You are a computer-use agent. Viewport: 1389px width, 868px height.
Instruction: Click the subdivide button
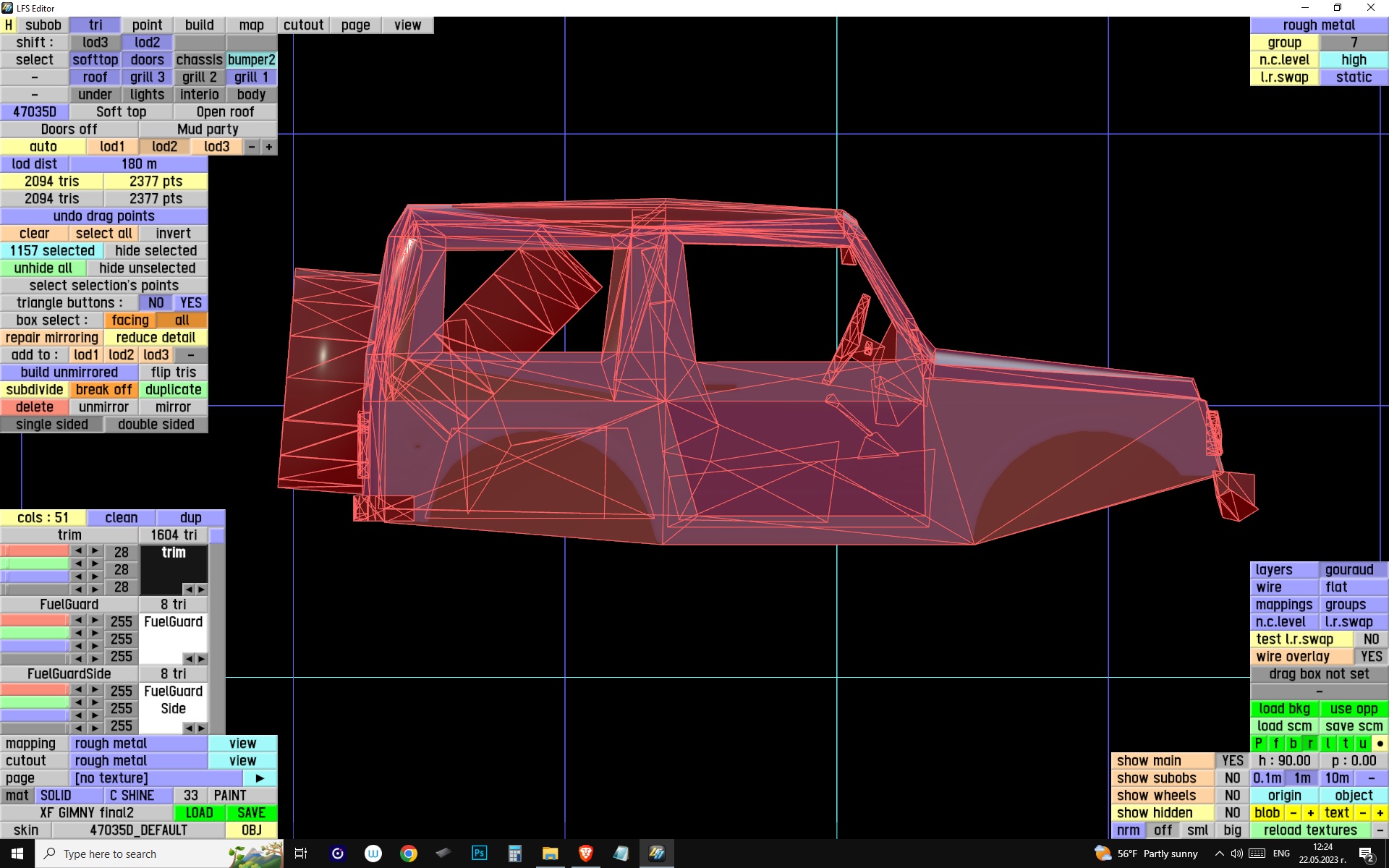[34, 389]
